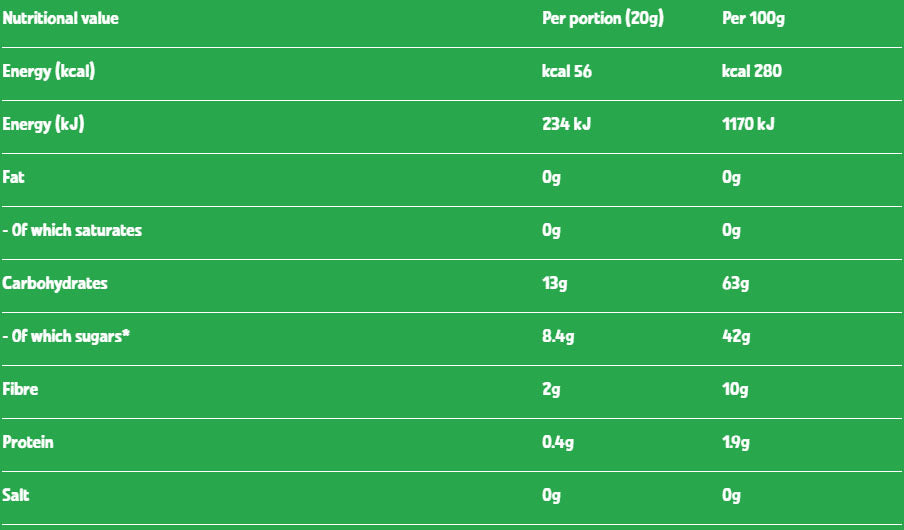Click the "13g" carbohydrates per portion value
Image resolution: width=904 pixels, height=530 pixels.
[555, 283]
